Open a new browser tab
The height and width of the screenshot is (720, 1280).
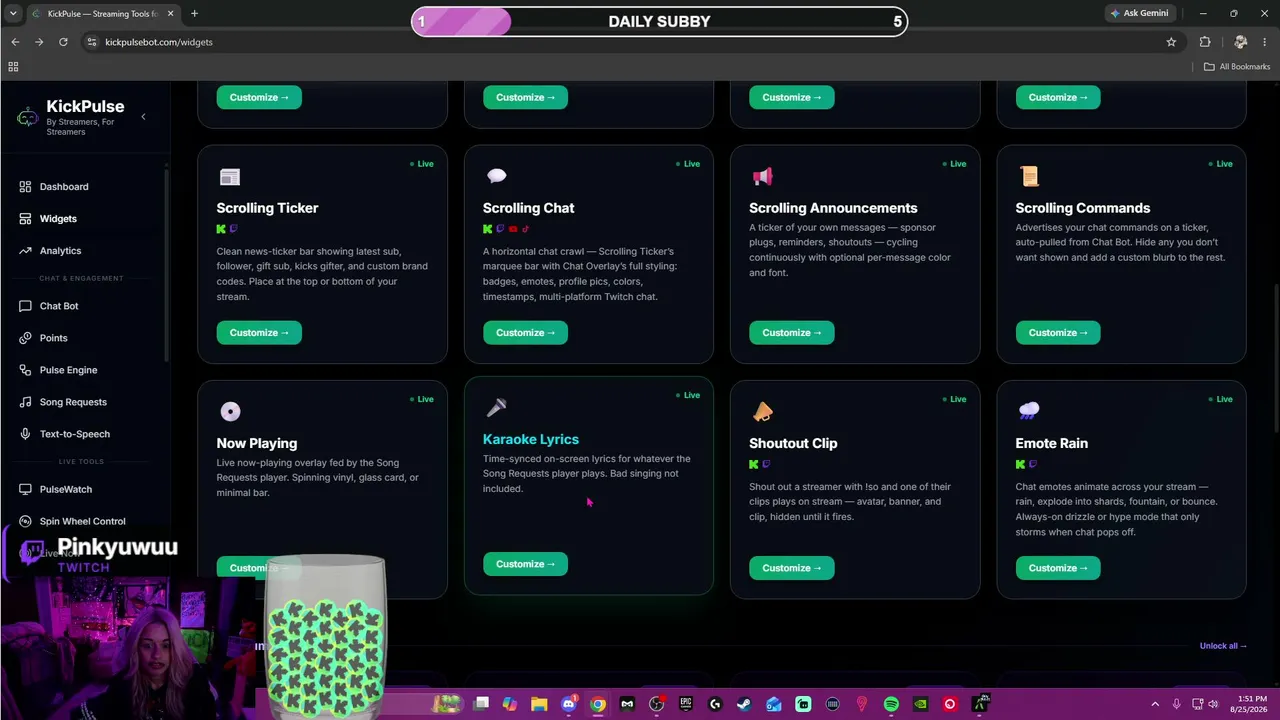click(x=194, y=13)
